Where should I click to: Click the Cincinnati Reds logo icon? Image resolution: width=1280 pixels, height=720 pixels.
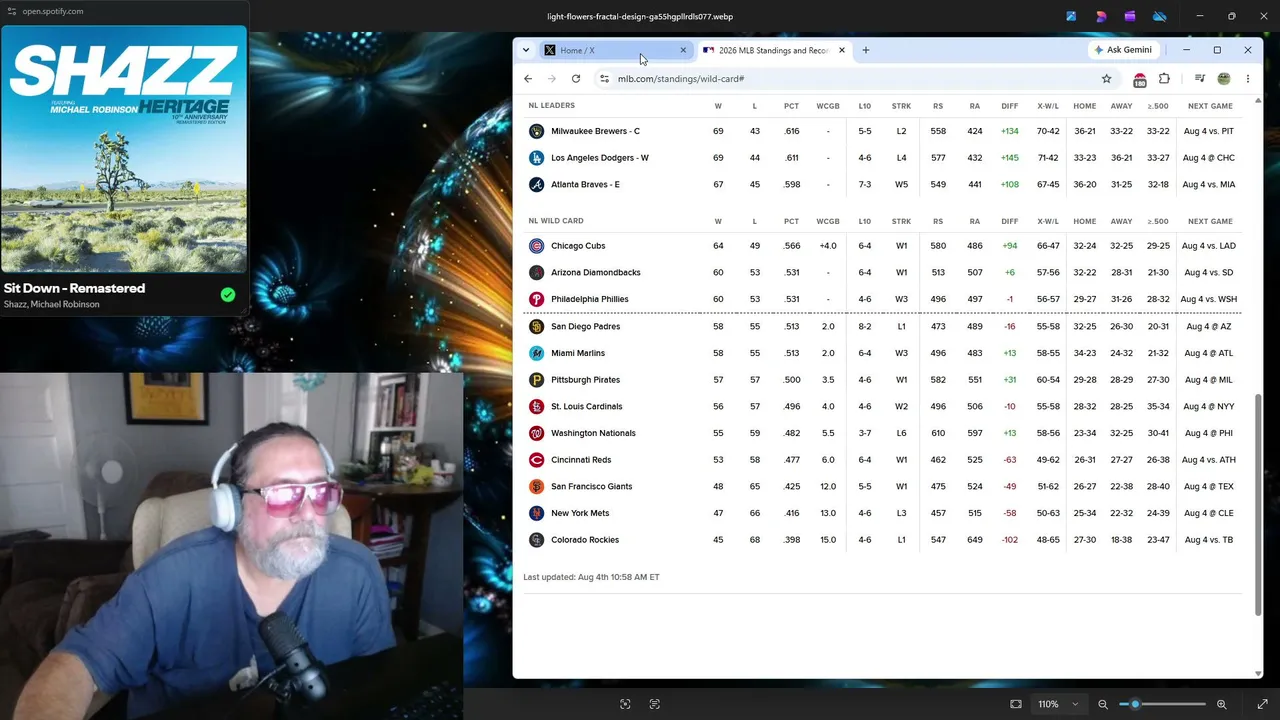[536, 460]
